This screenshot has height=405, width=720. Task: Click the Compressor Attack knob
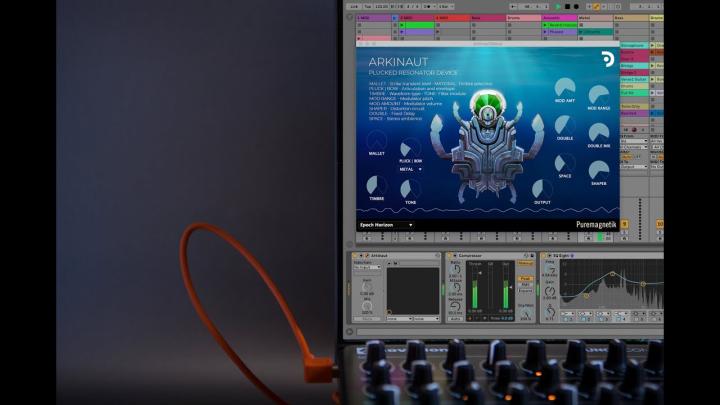point(456,287)
